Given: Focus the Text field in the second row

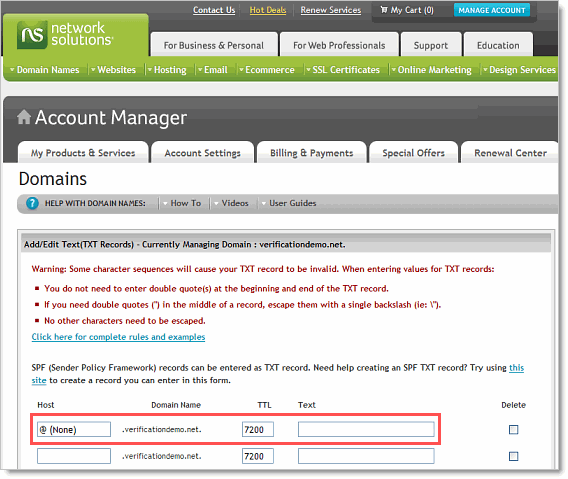Looking at the screenshot, I should pos(366,456).
